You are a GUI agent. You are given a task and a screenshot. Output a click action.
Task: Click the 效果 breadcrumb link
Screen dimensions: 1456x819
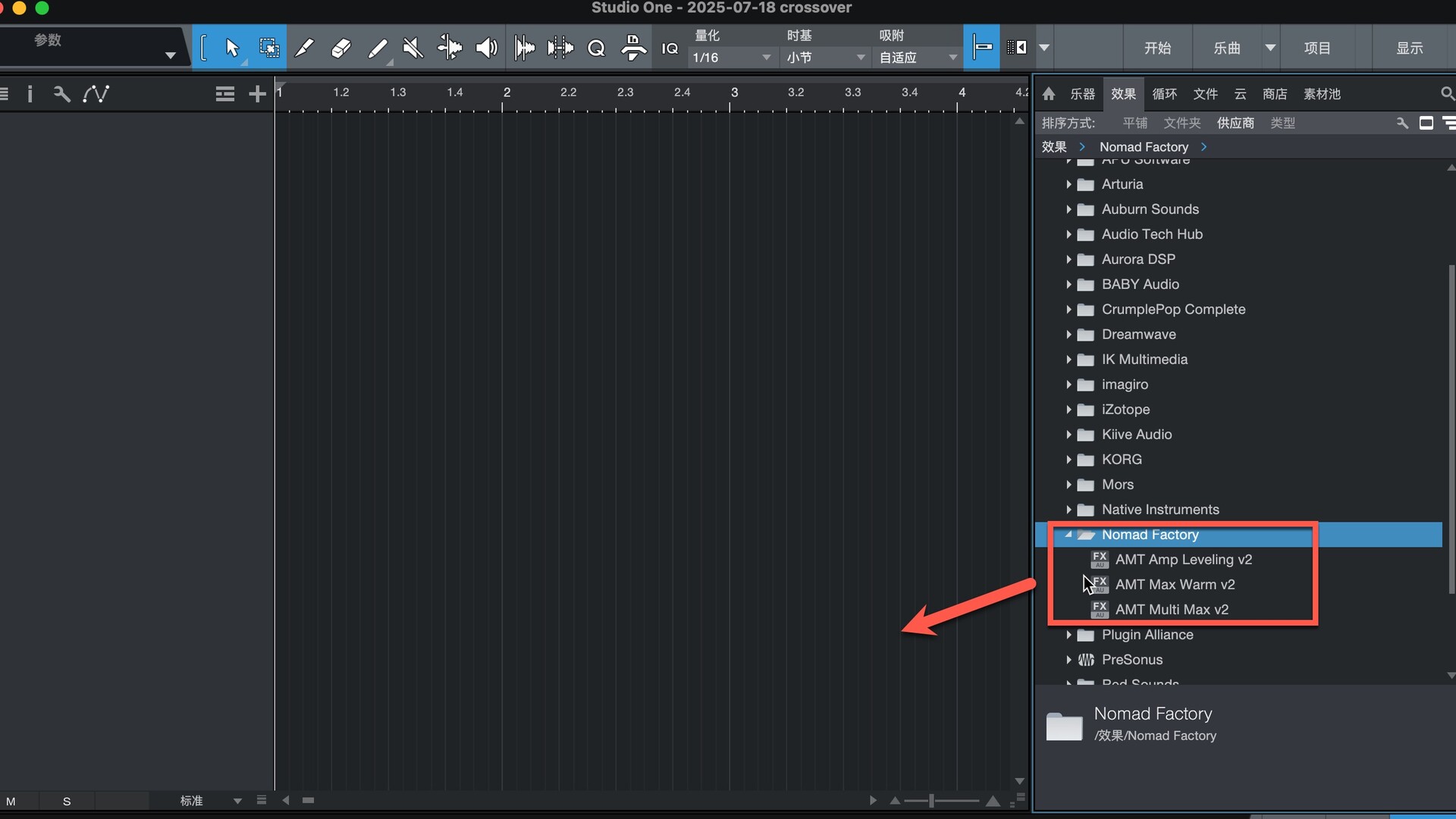[1054, 147]
